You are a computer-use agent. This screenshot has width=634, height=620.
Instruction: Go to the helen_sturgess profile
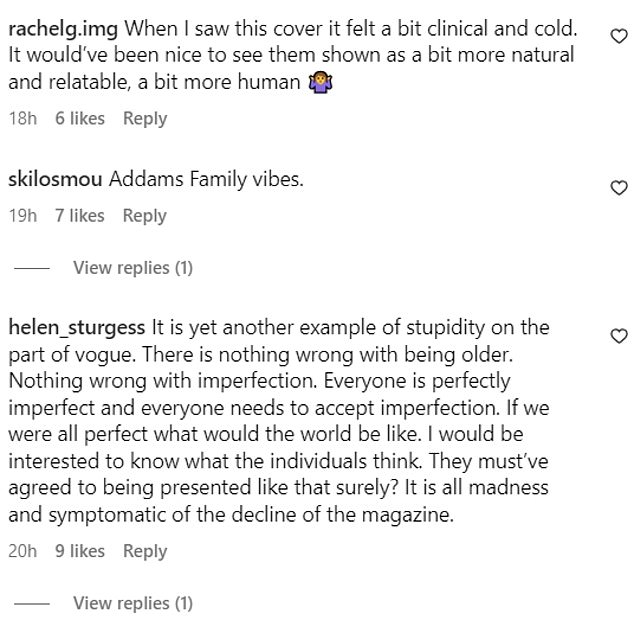pyautogui.click(x=76, y=328)
